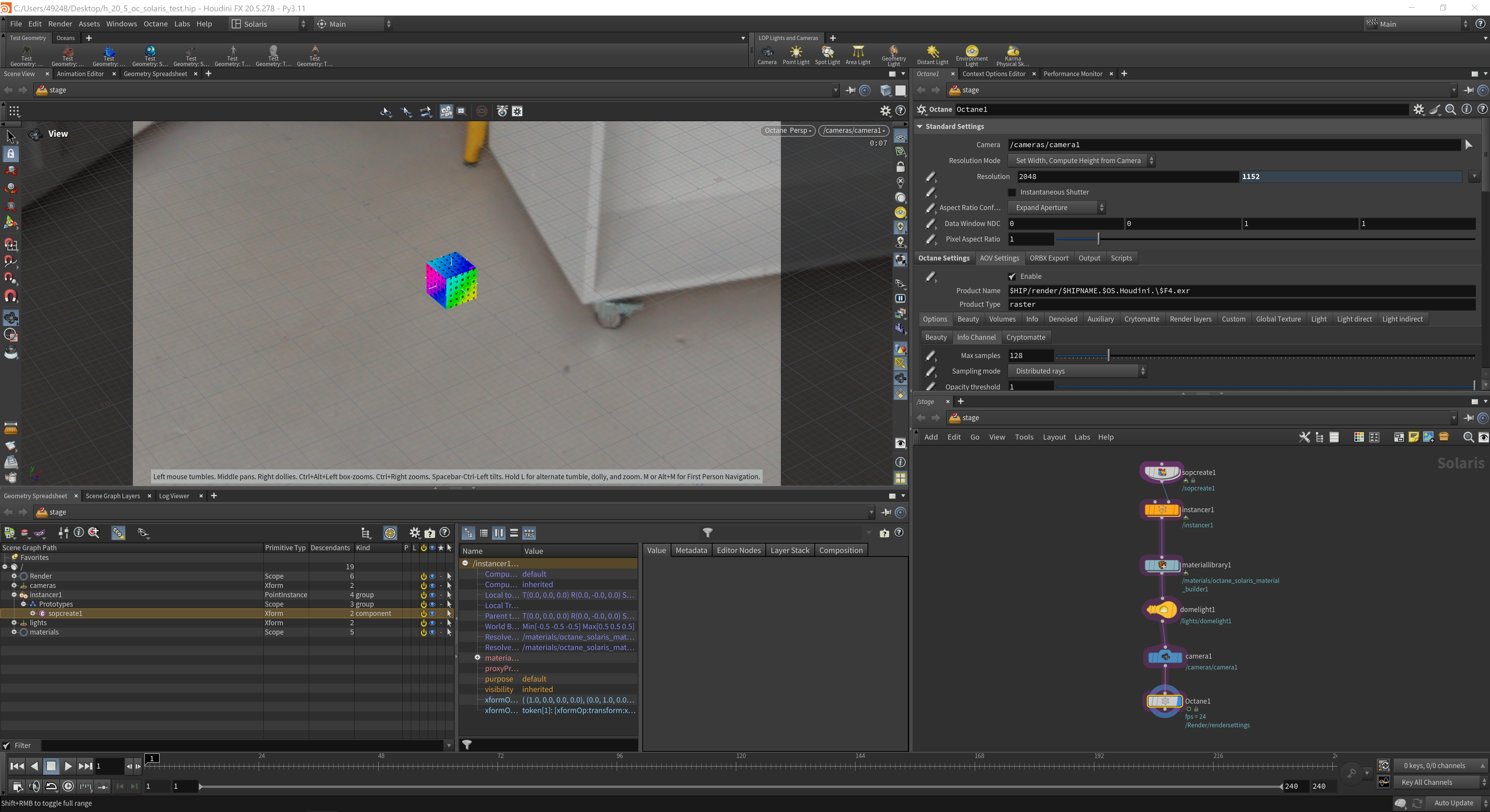Toggle visibility eye for lights prim

click(432, 623)
